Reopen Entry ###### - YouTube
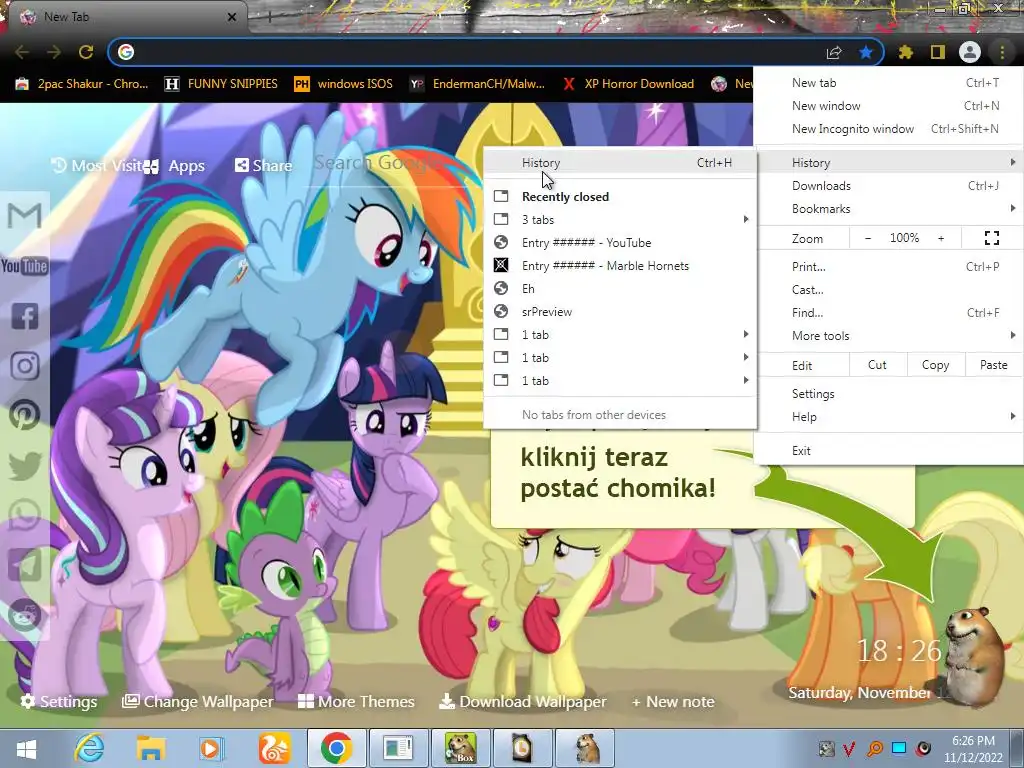The image size is (1024, 768). coord(620,243)
